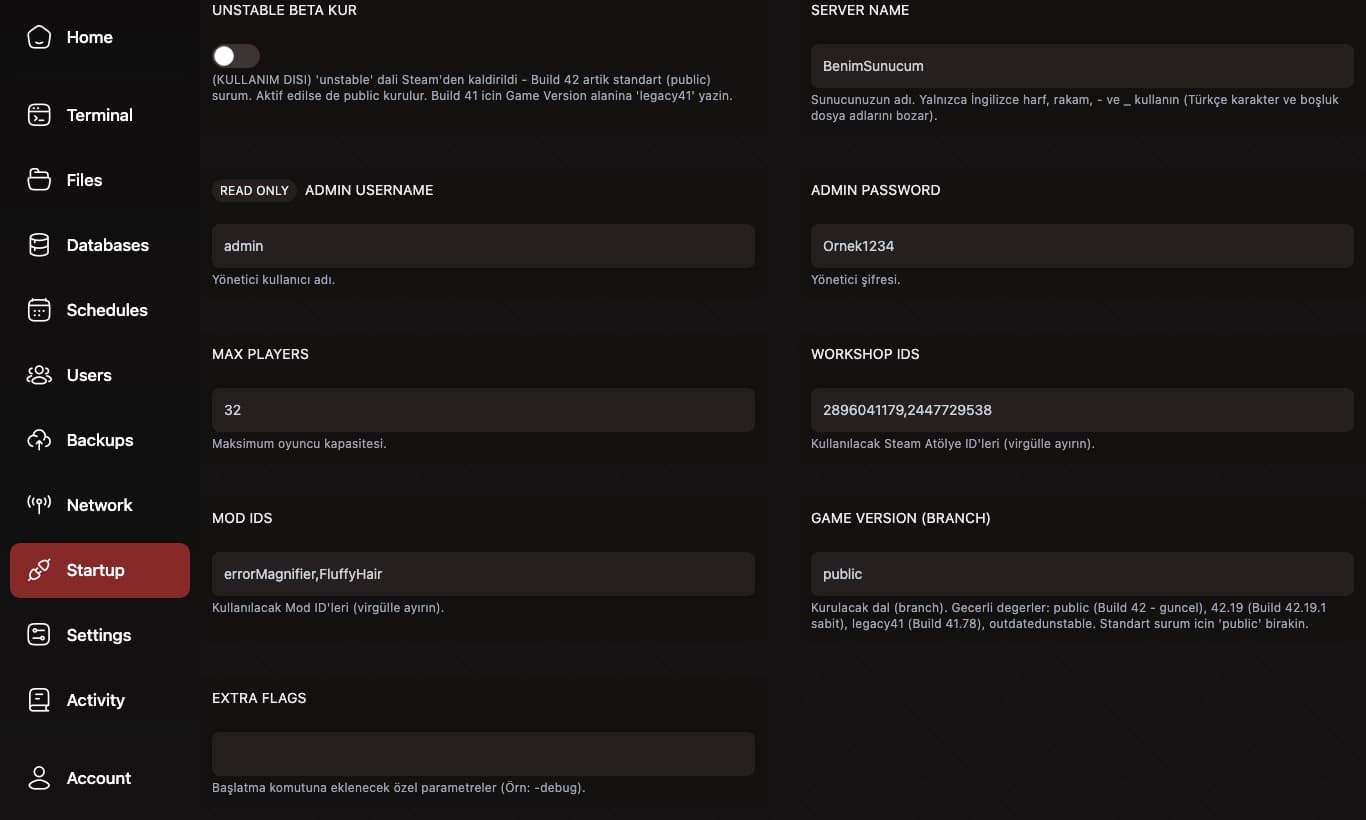
Task: Open the Network menu label
Action: (100, 505)
